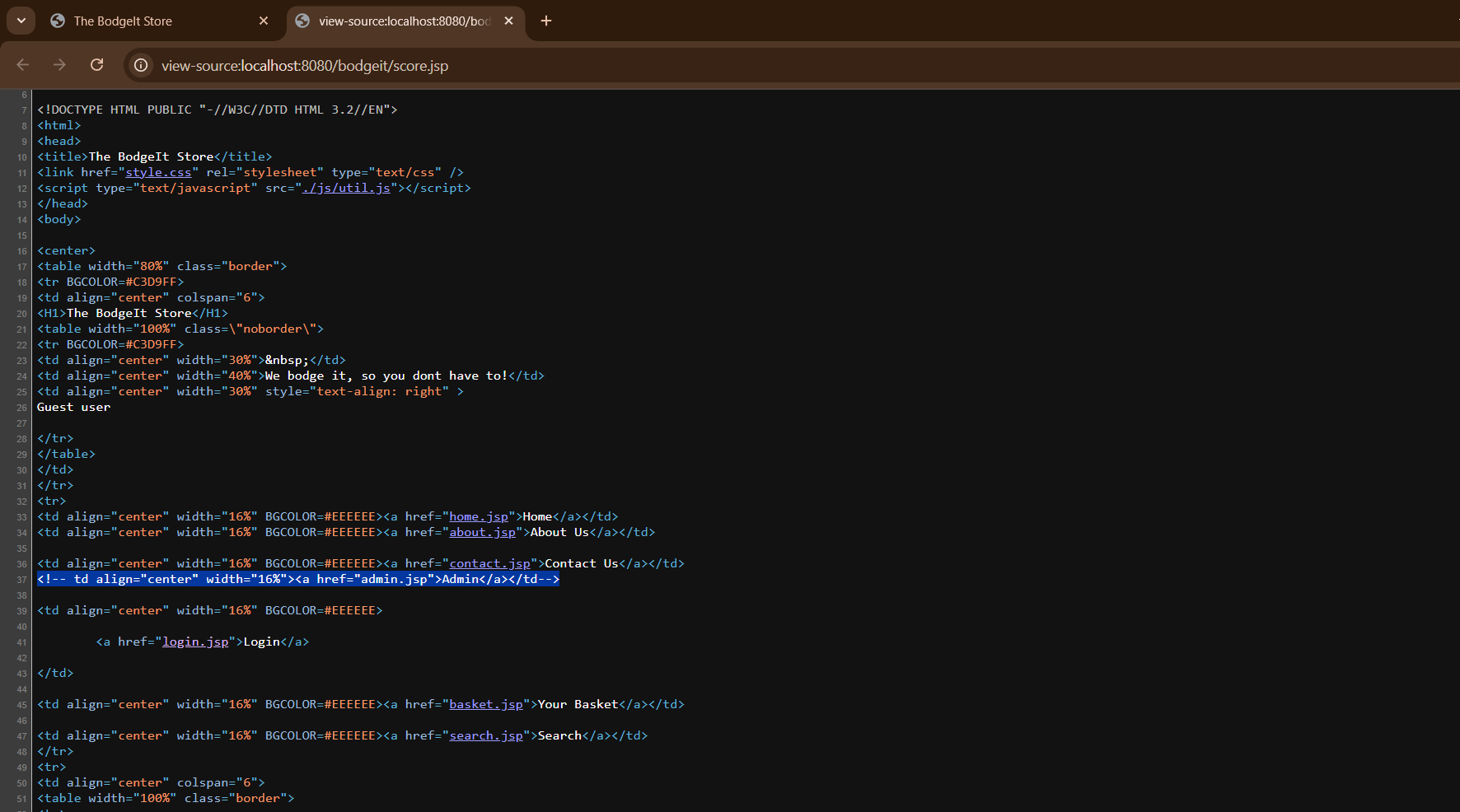
Task: Follow the home.jsp link
Action: pos(479,516)
